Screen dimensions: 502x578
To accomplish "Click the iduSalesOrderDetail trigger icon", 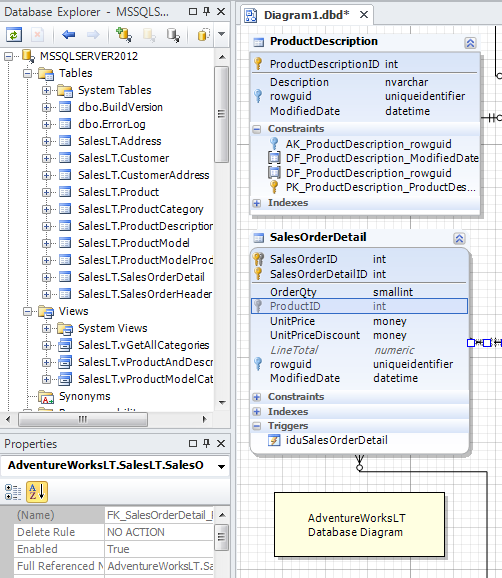I will (x=274, y=440).
